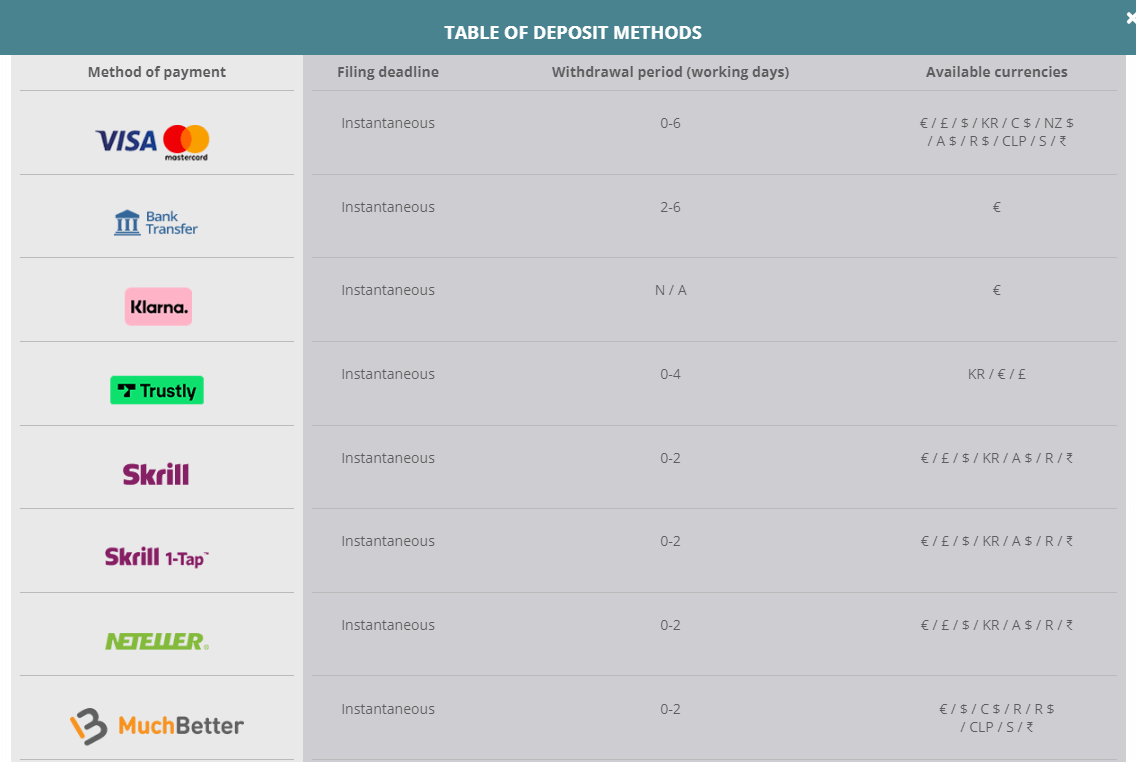This screenshot has width=1136, height=762.
Task: Click Instantaneous in the MuchBetter row
Action: [x=388, y=709]
